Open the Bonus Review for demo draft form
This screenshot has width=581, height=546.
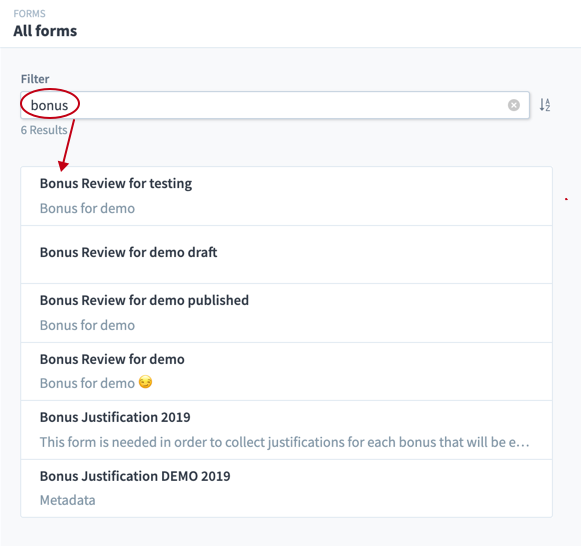tap(286, 254)
